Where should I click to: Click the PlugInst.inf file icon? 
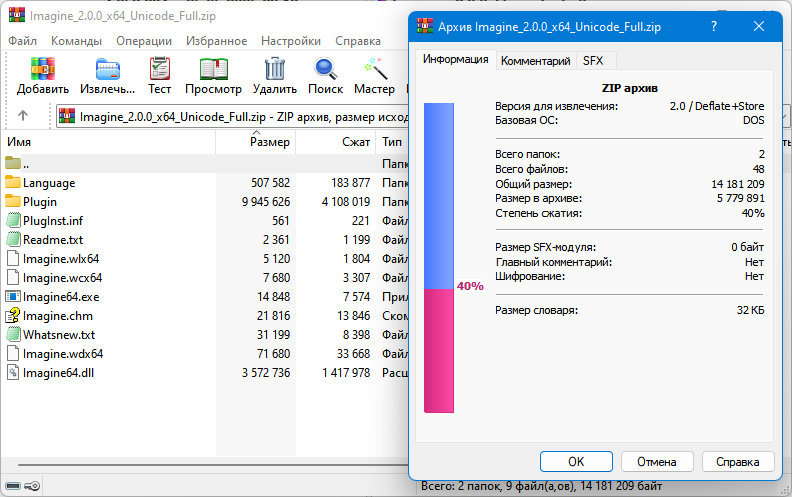coord(13,220)
